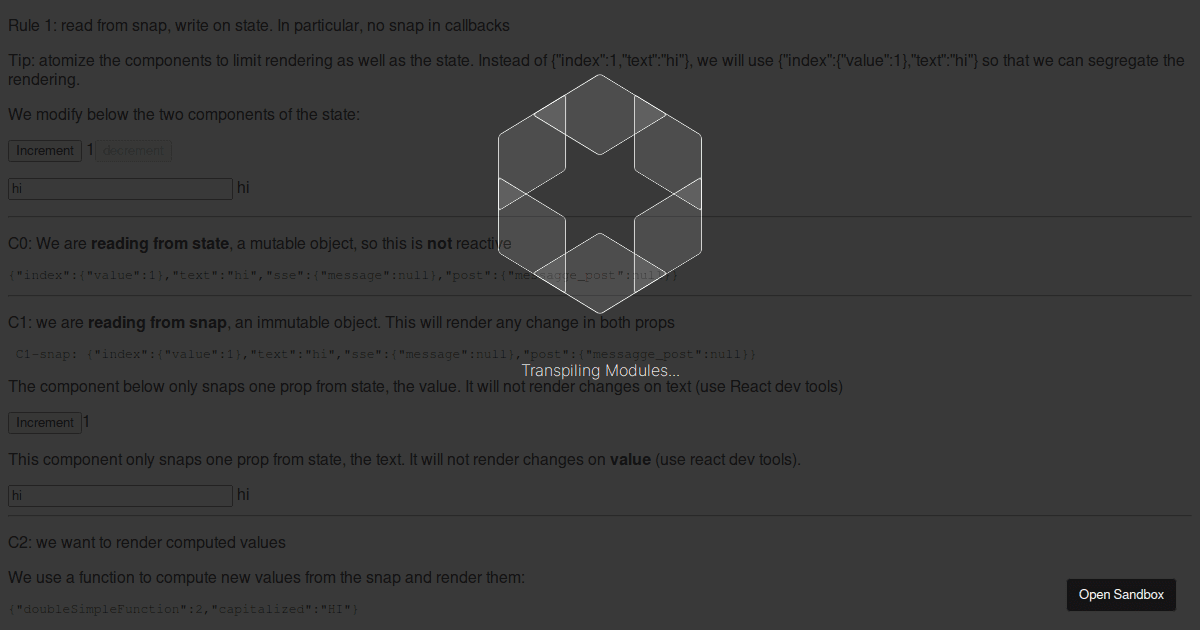Click the C1-snap JSON code line
The height and width of the screenshot is (630, 1200).
click(x=386, y=354)
